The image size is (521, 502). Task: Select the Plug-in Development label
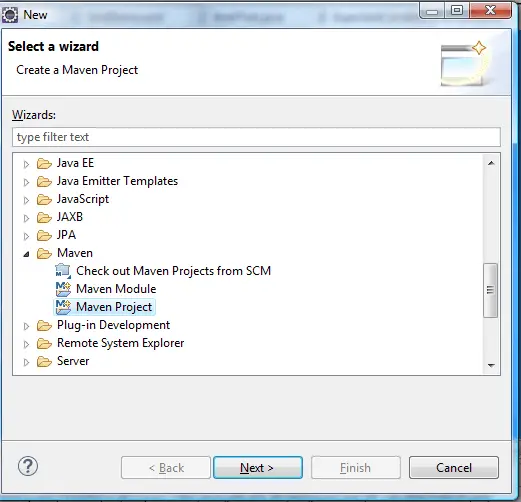pos(113,325)
